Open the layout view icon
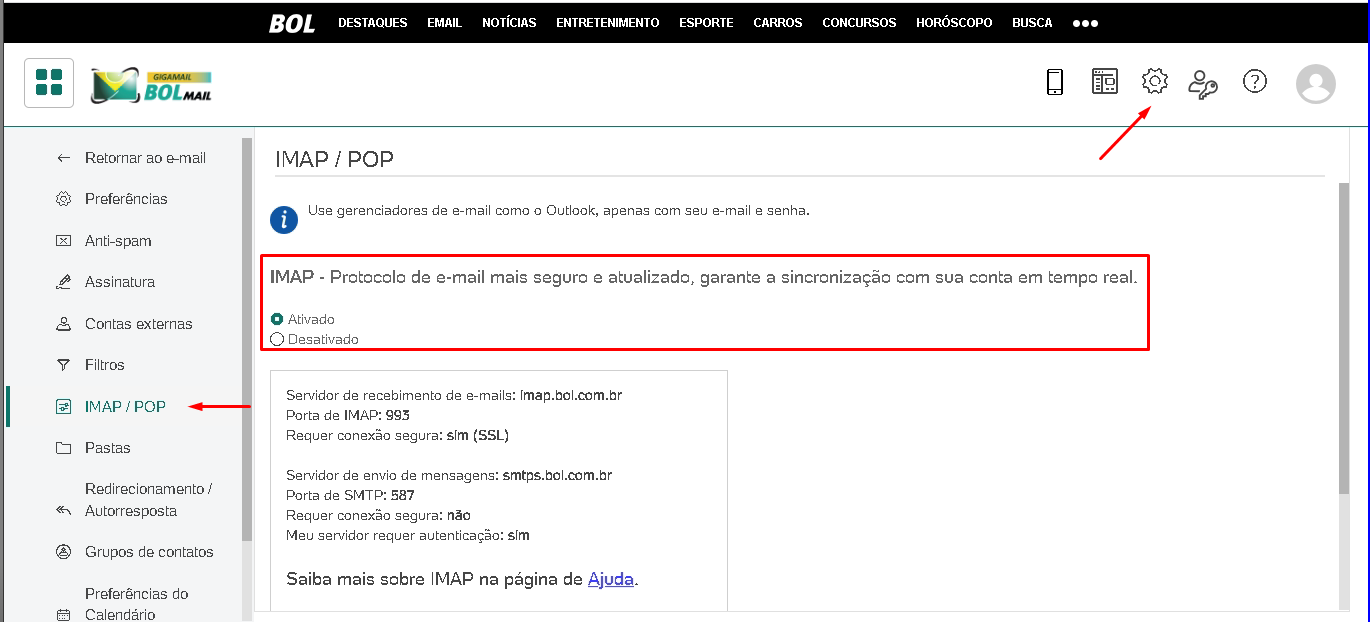Viewport: 1370px width, 622px height. pyautogui.click(x=1104, y=82)
